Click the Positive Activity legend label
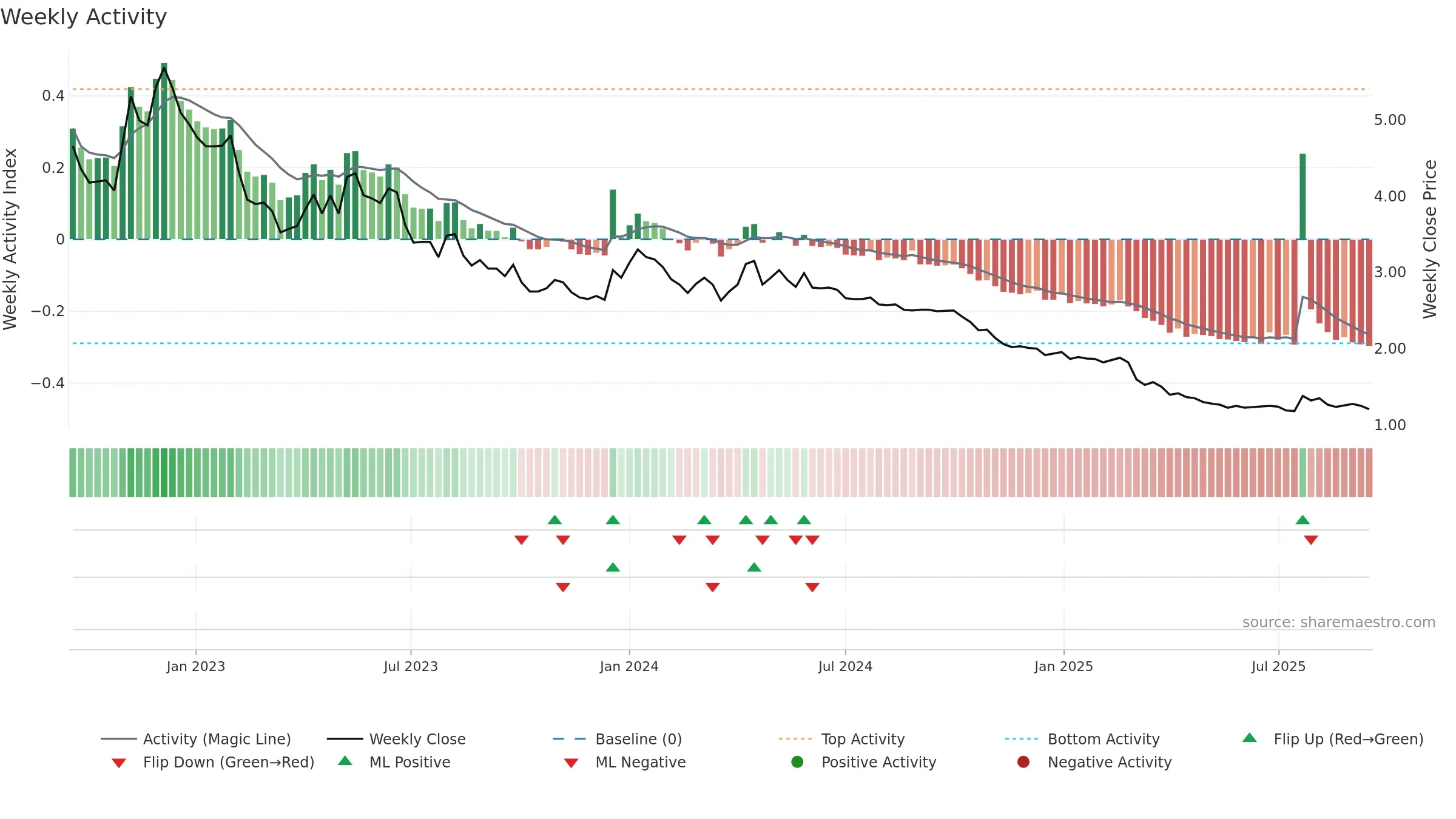This screenshot has height=819, width=1456. [x=879, y=762]
